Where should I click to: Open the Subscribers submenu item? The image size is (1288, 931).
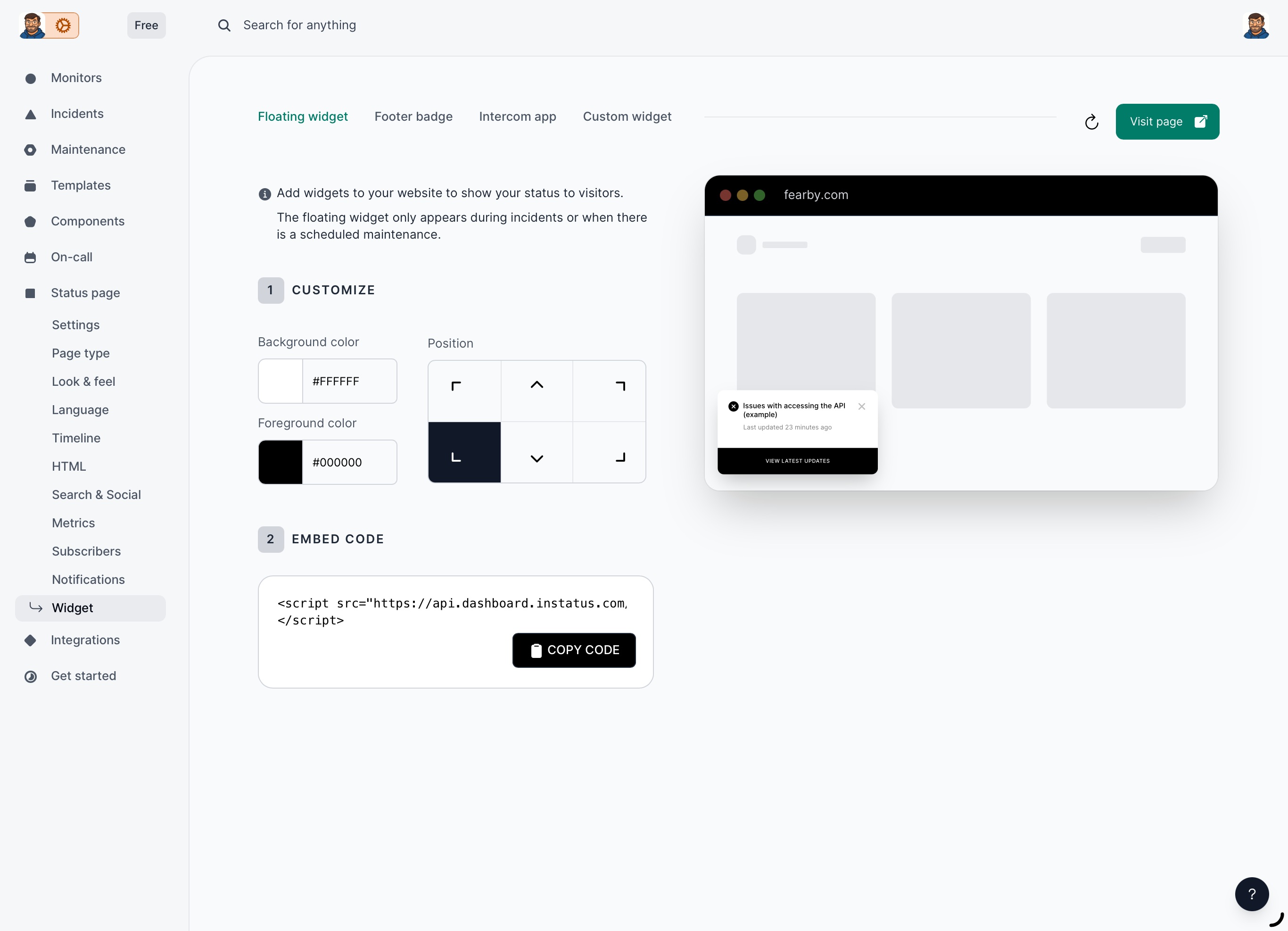pyautogui.click(x=86, y=551)
